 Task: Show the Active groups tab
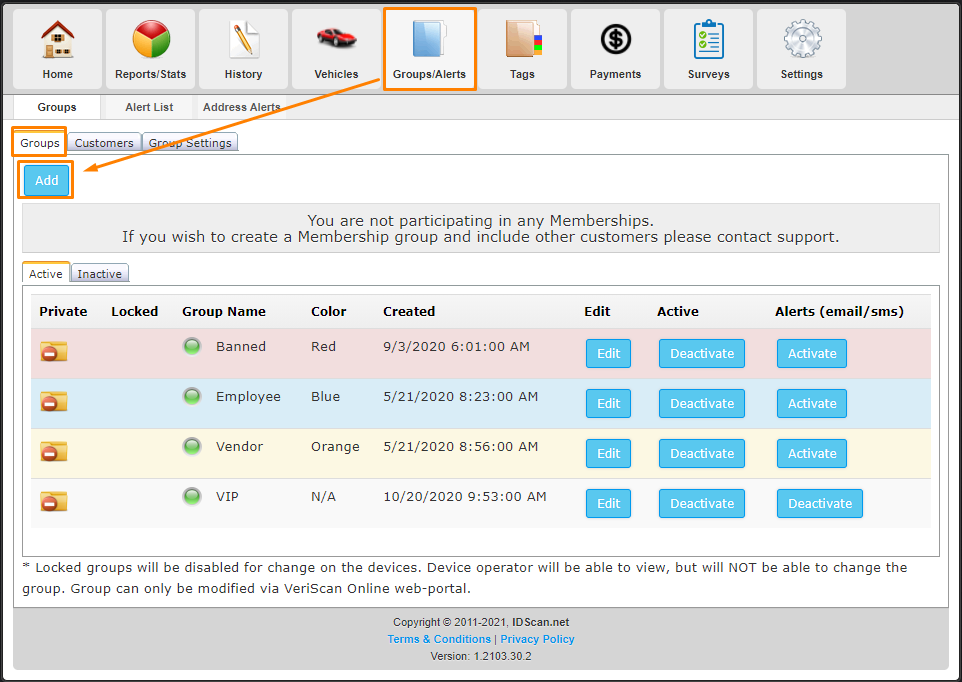(46, 274)
